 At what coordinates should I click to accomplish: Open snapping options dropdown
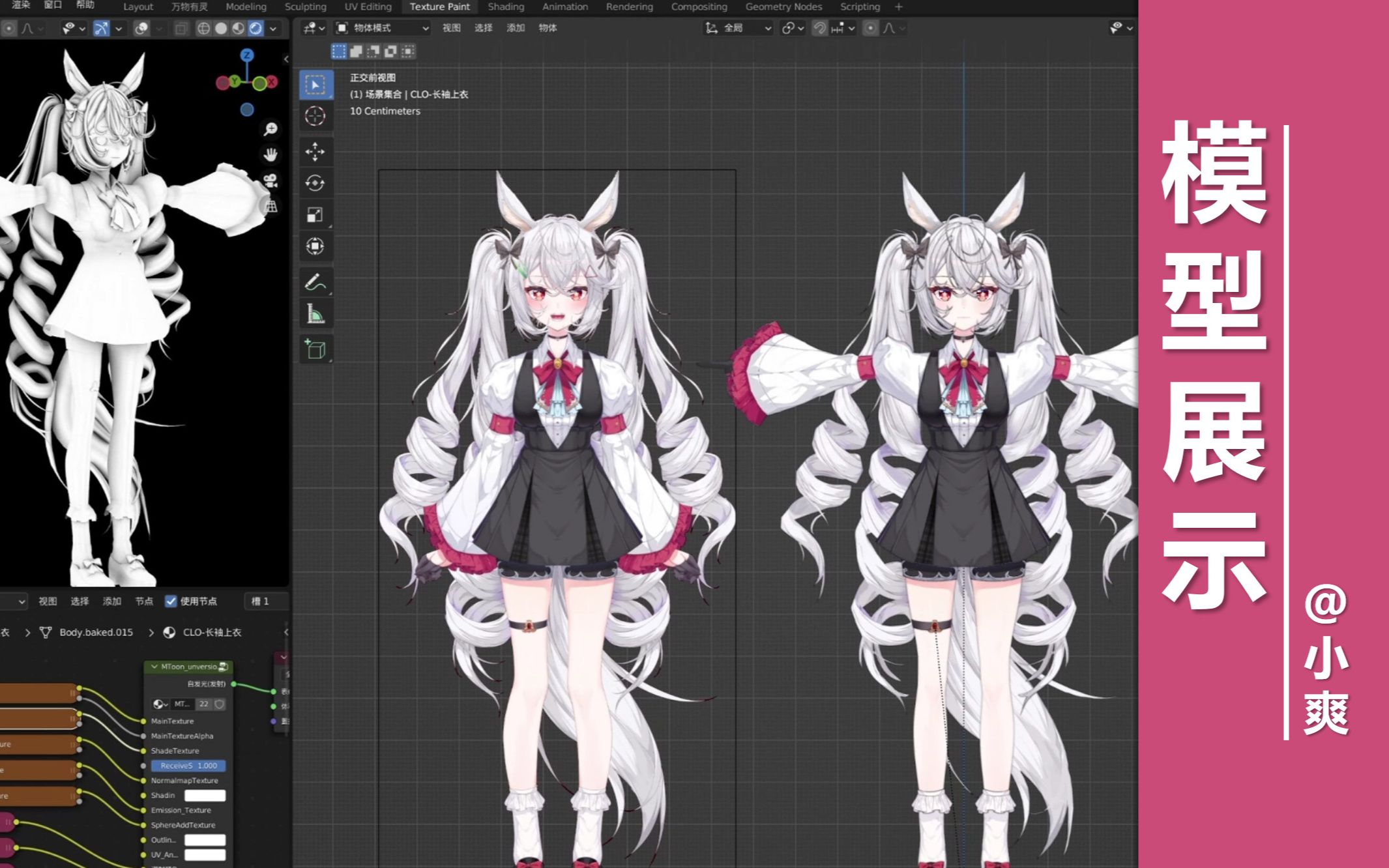click(843, 29)
